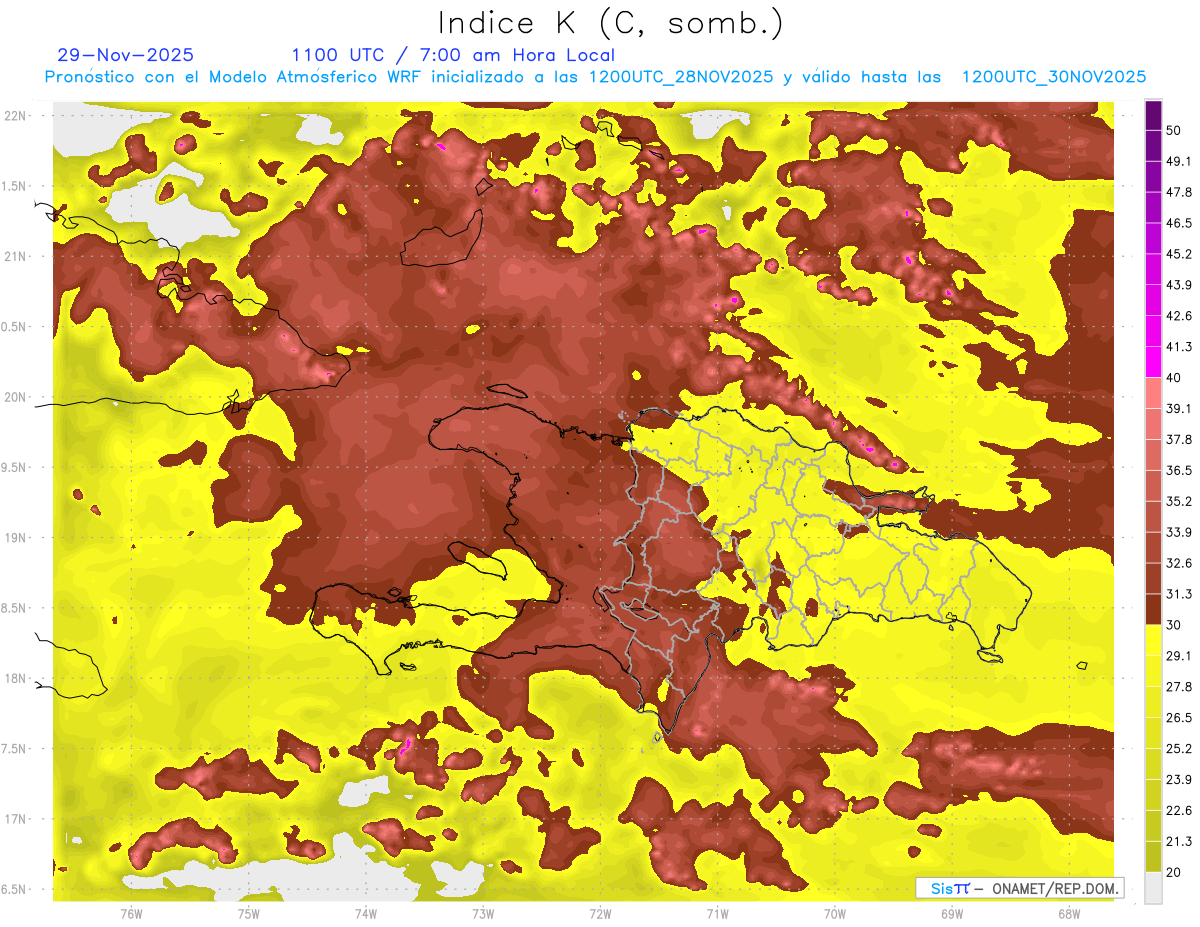Click the "76W" longitude label
1200x927 pixels.
[131, 913]
